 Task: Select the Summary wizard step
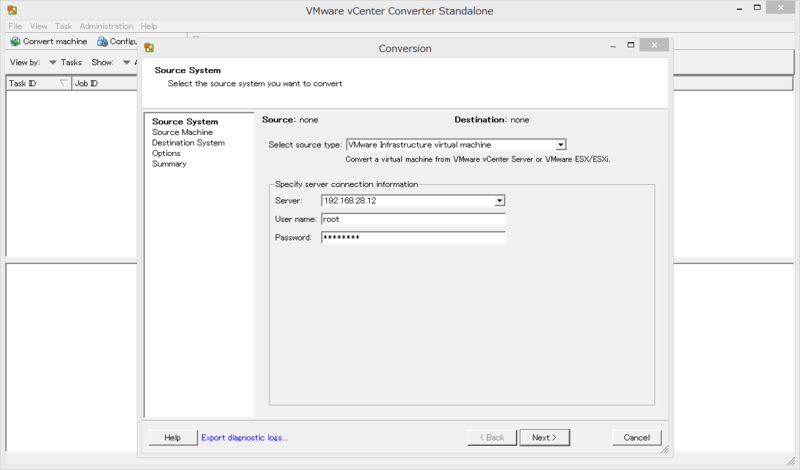(x=169, y=164)
